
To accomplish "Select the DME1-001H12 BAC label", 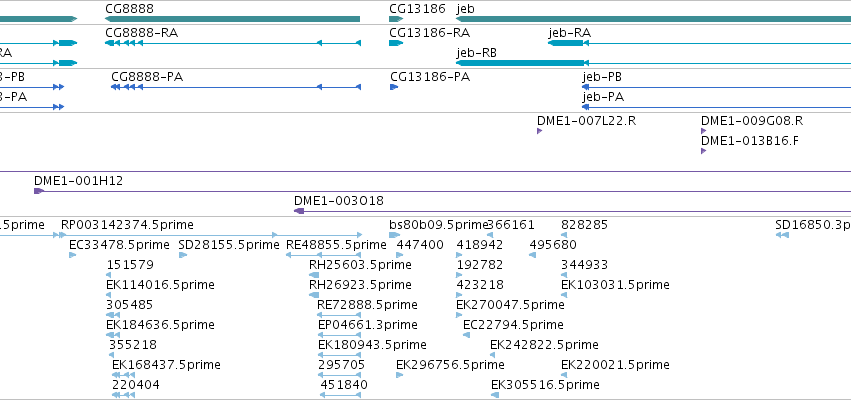I will coord(79,181).
